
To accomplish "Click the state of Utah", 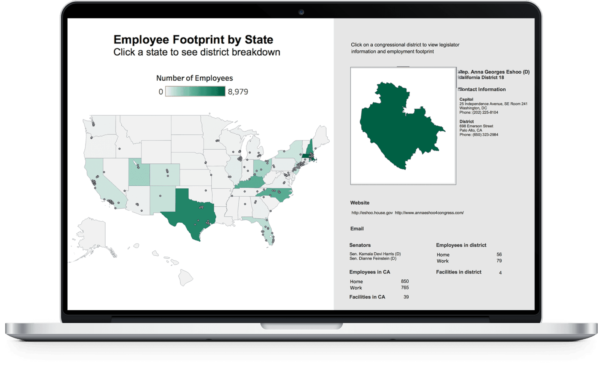I will tap(139, 172).
